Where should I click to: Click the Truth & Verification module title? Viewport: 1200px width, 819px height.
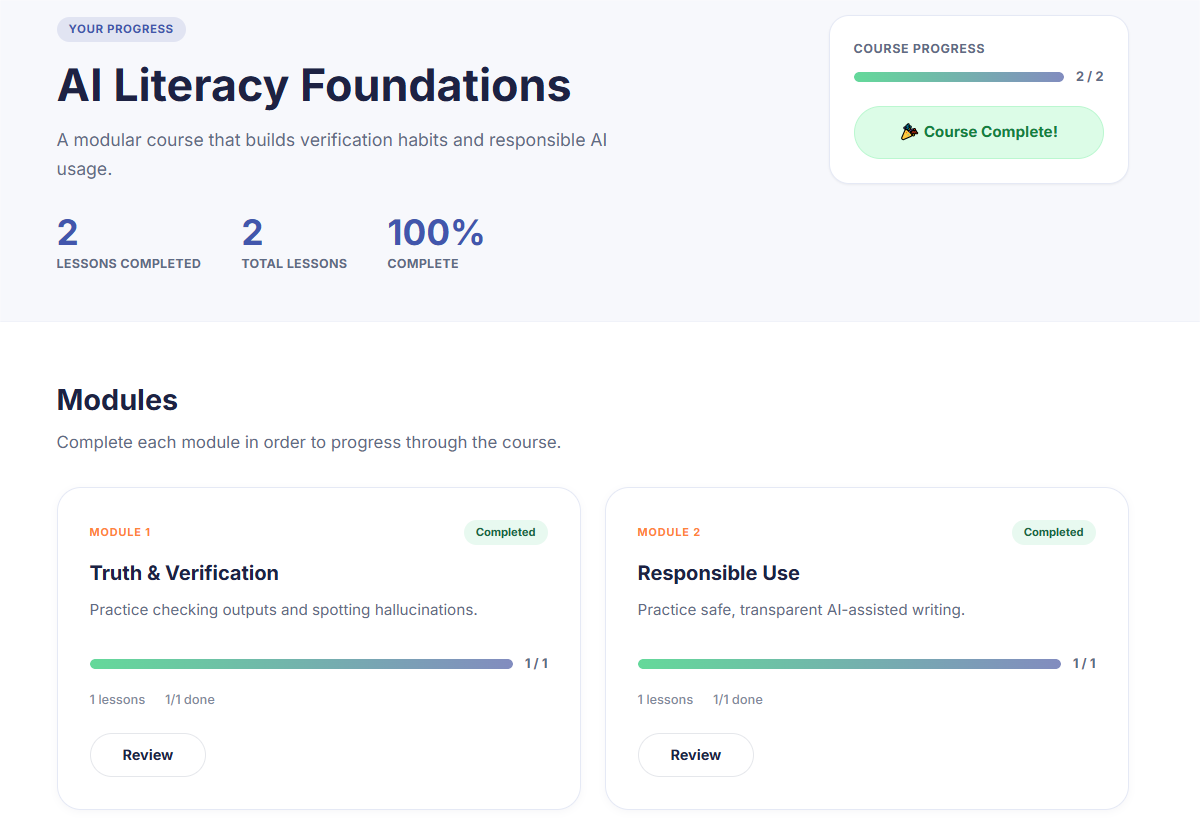pos(184,573)
